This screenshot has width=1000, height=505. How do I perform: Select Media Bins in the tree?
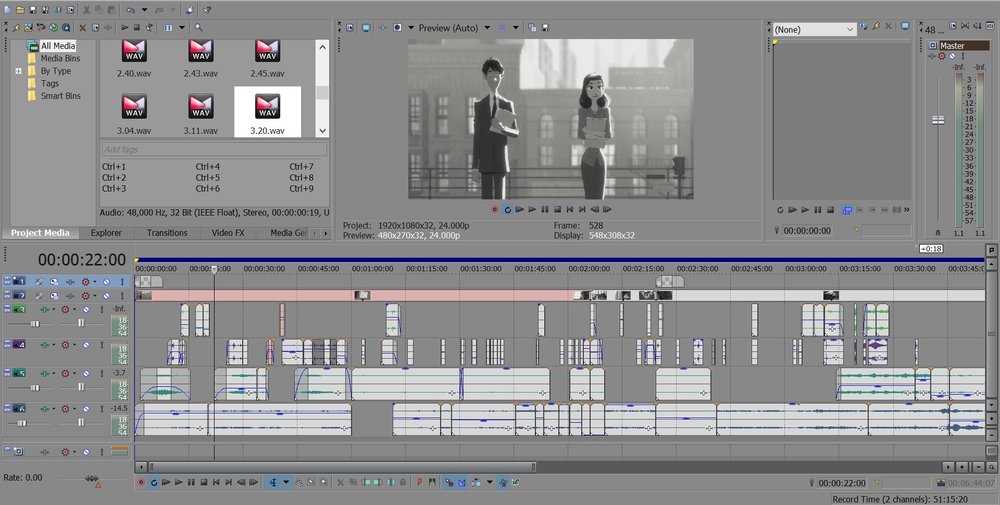click(61, 58)
